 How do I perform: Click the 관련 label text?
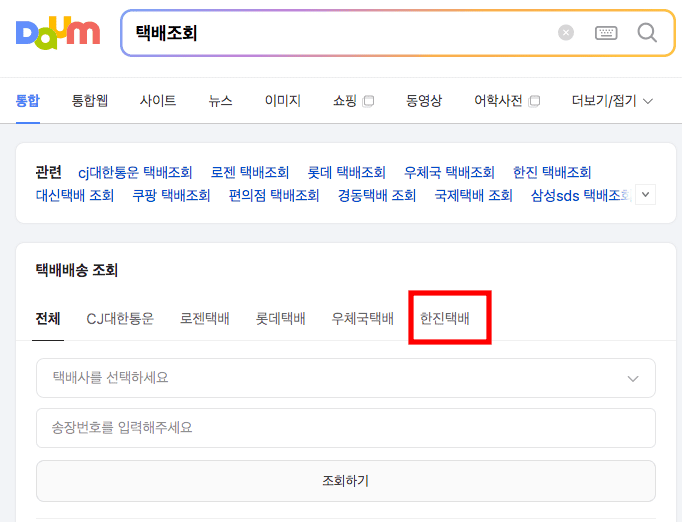coord(48,172)
